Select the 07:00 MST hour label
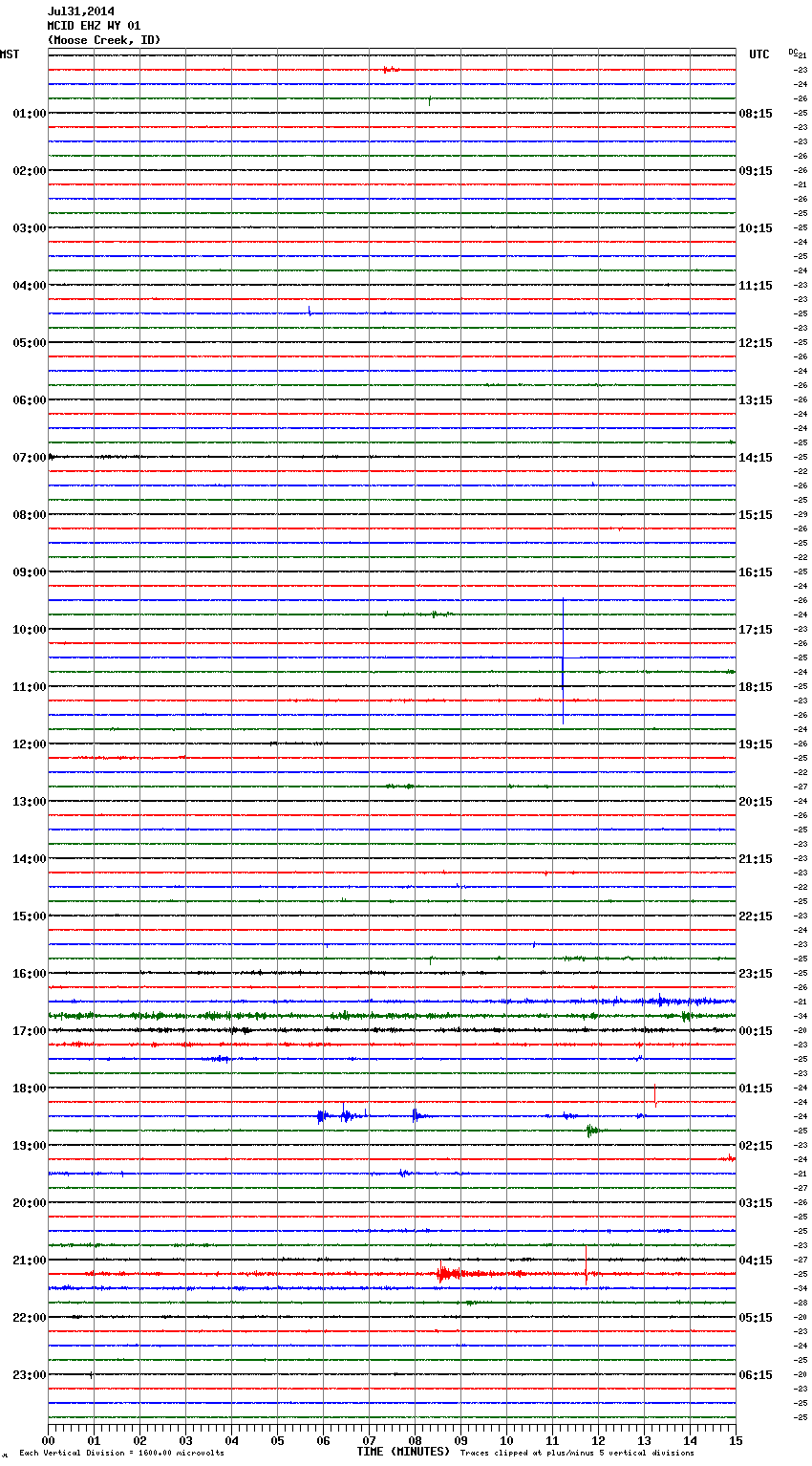Screen dimensions: 812x1466 point(30,458)
